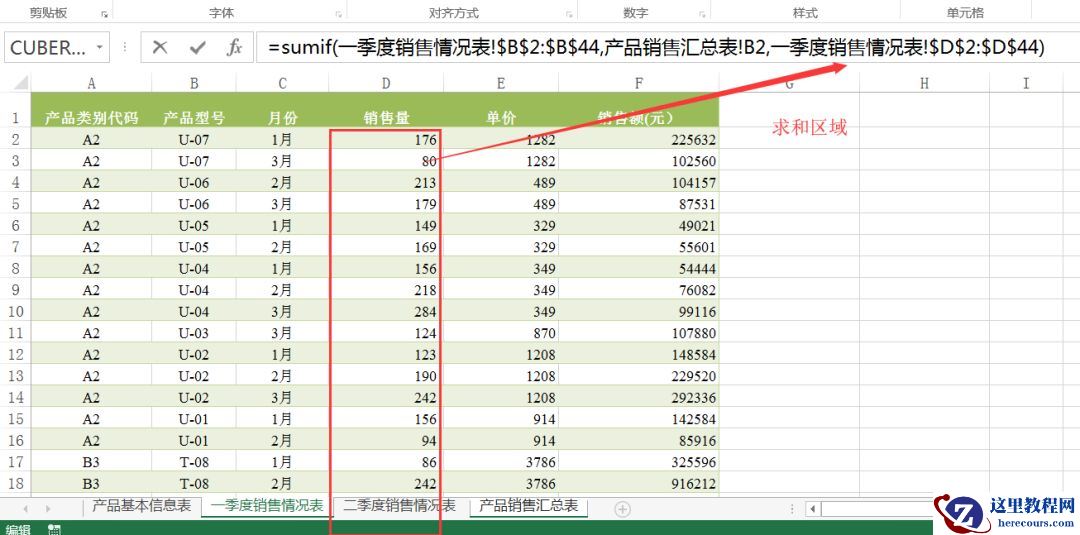Select column C header
1080x535 pixels.
282,83
